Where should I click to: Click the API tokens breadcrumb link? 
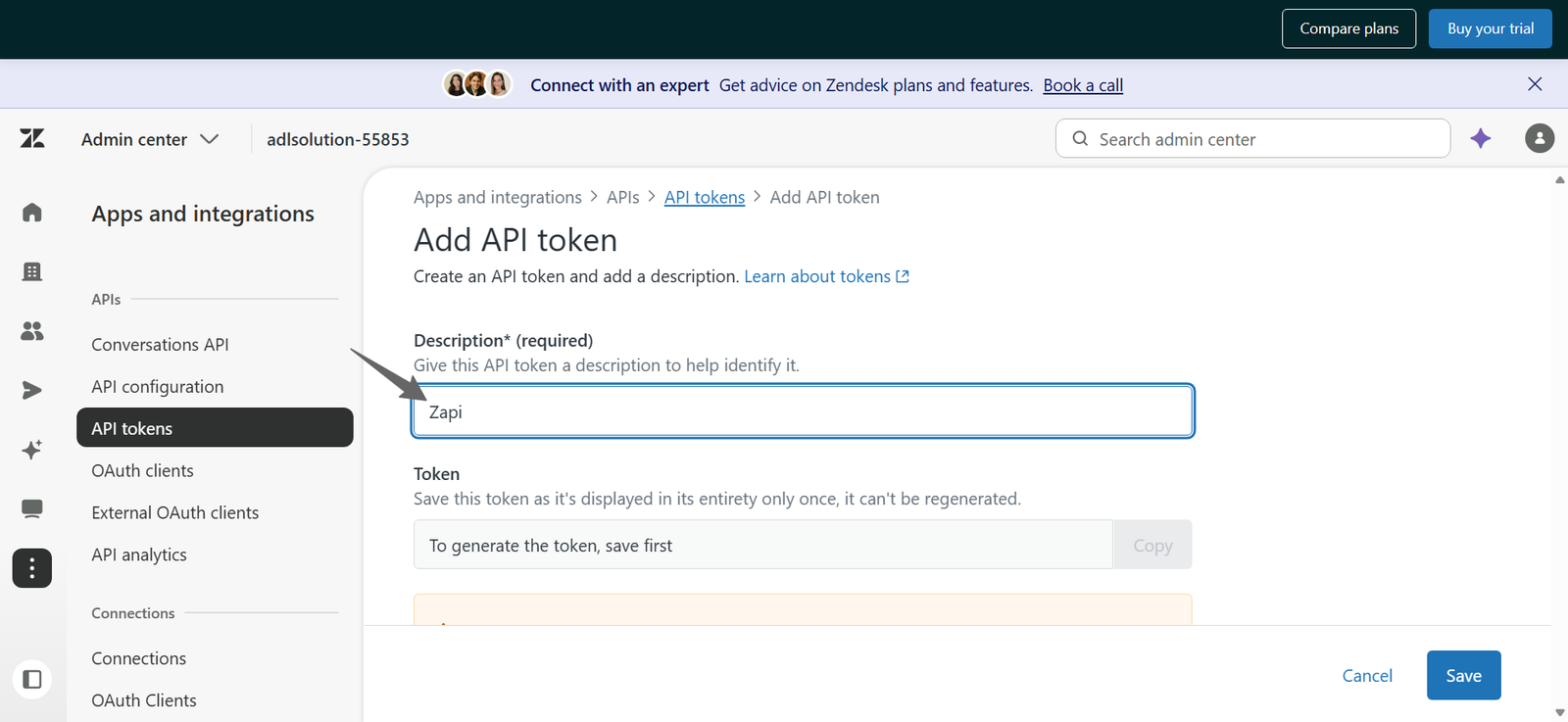click(705, 197)
